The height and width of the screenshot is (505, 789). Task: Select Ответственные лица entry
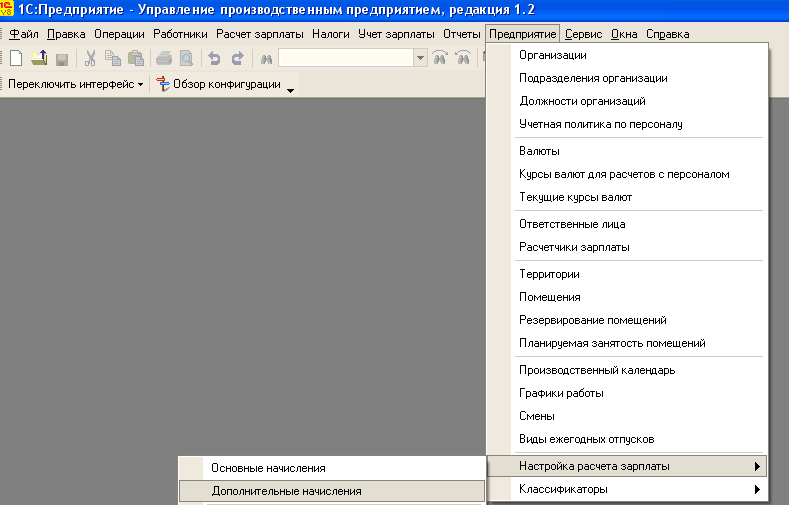[x=627, y=224]
